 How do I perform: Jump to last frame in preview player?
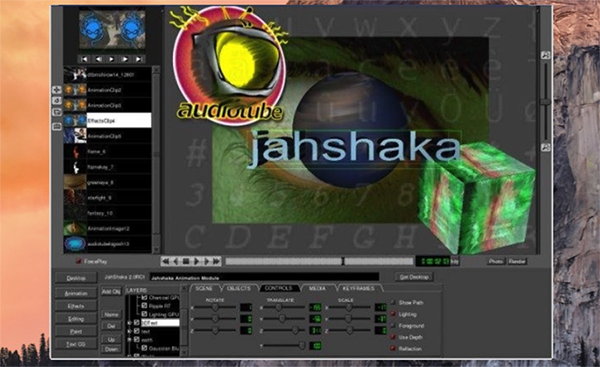[139, 59]
